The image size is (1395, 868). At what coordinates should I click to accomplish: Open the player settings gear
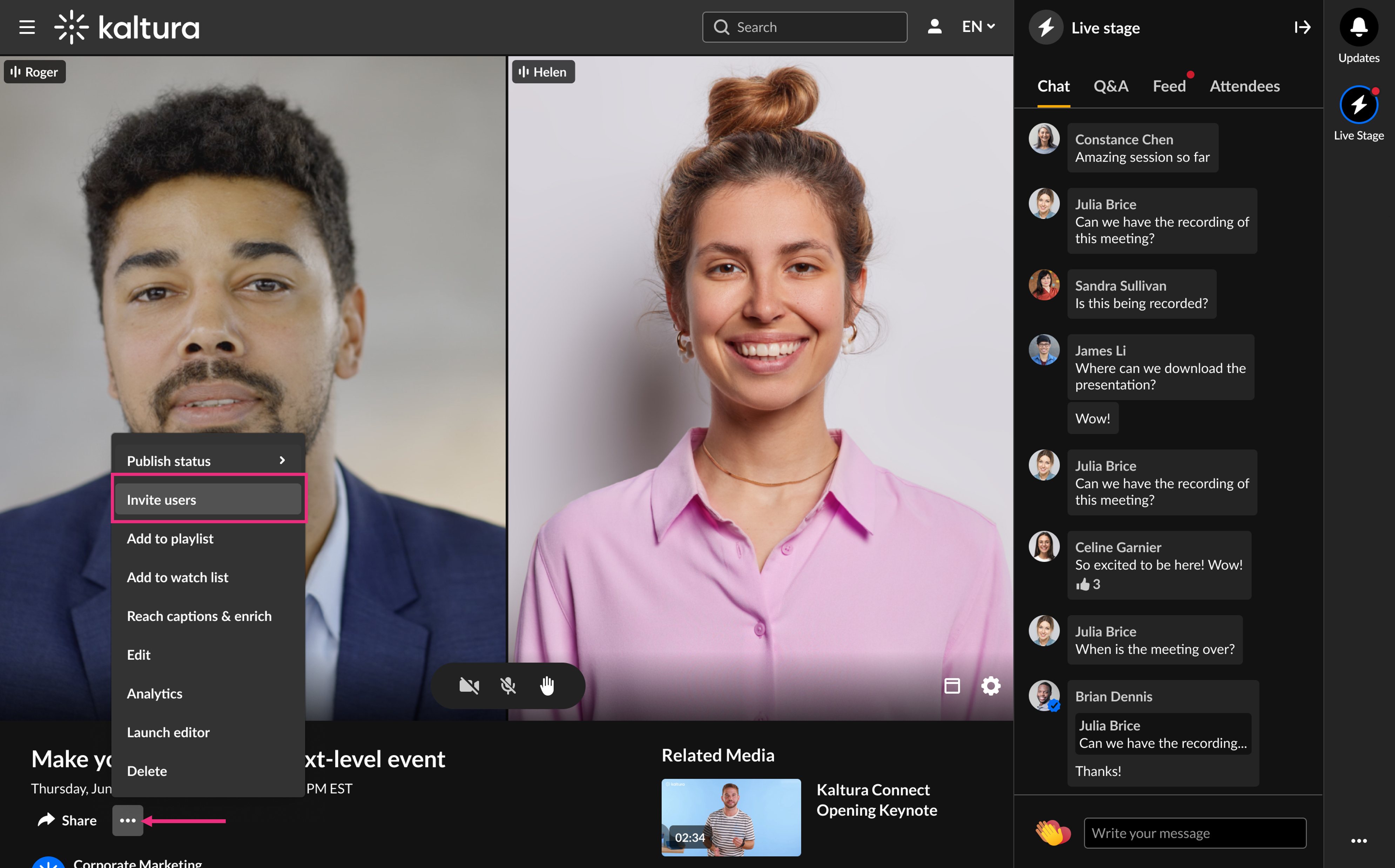(x=990, y=685)
